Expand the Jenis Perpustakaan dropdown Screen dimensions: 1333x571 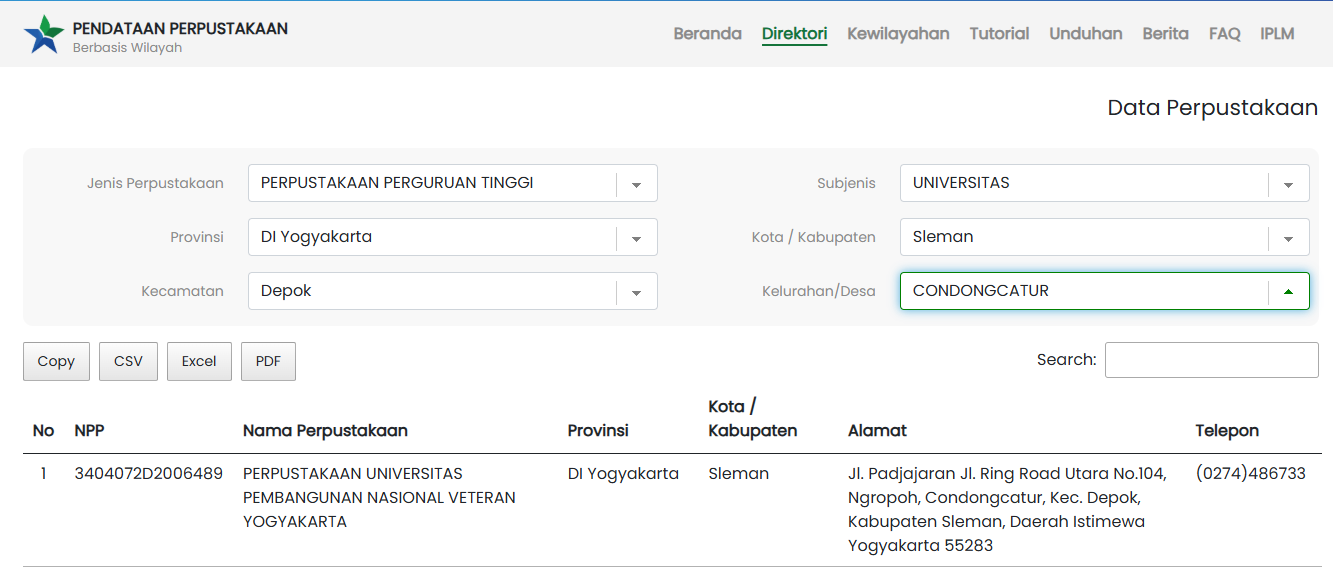point(636,184)
